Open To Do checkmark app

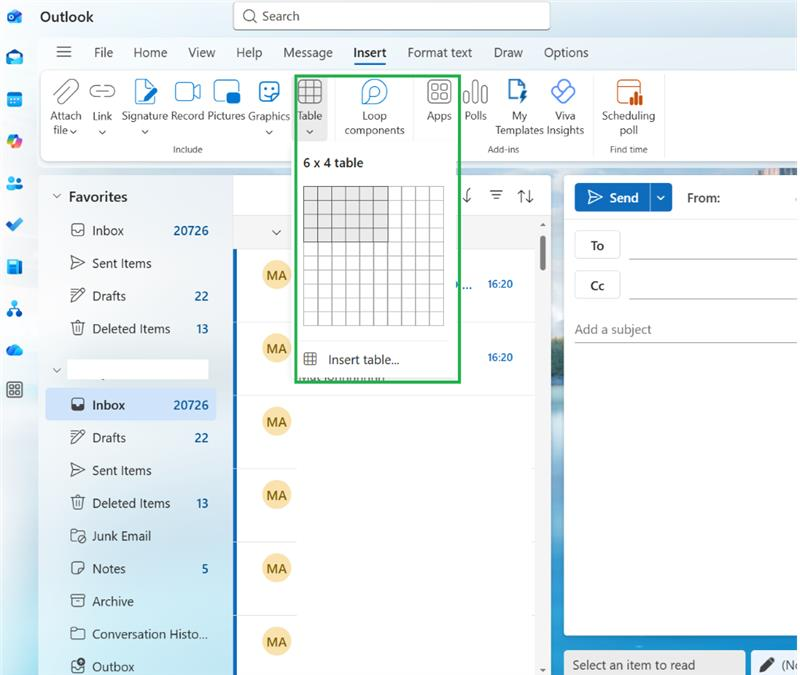[14, 224]
